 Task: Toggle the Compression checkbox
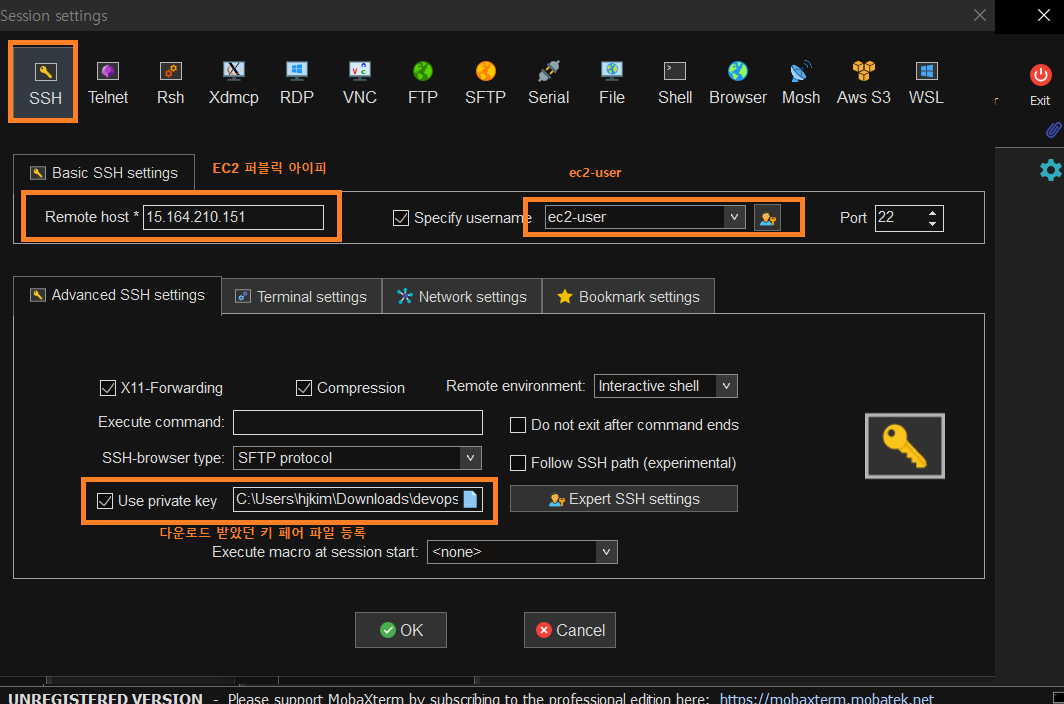pos(304,388)
